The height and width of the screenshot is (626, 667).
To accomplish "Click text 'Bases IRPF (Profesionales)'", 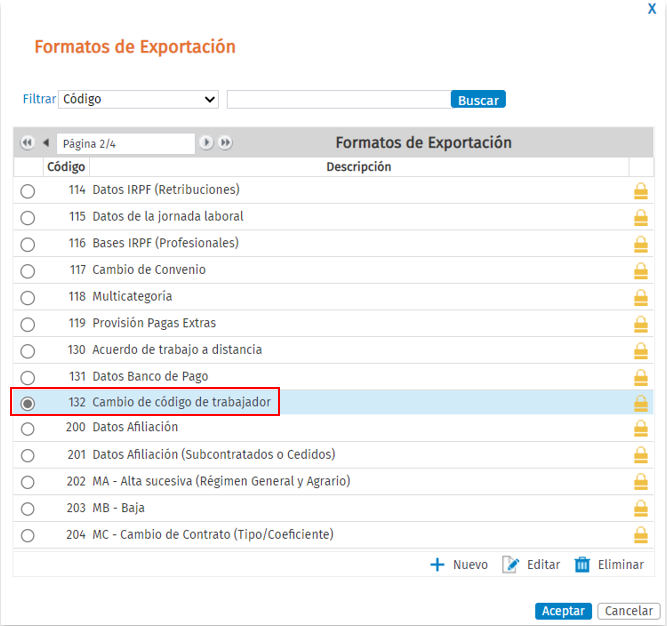I will click(165, 243).
